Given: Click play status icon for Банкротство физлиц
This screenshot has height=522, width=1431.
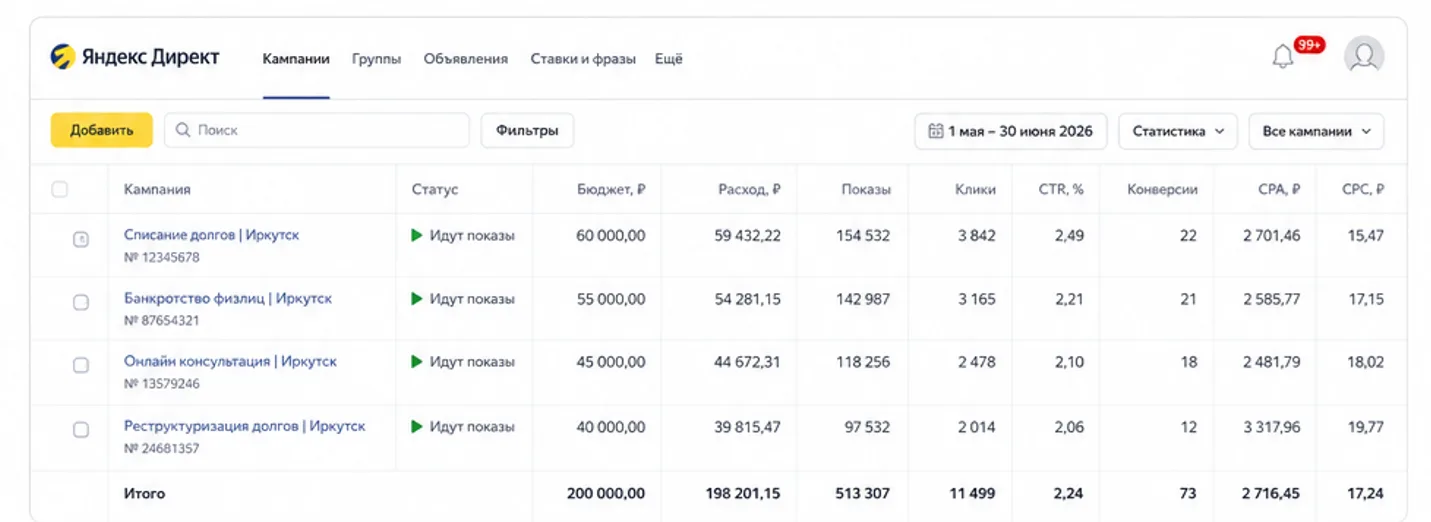Looking at the screenshot, I should pyautogui.click(x=417, y=299).
